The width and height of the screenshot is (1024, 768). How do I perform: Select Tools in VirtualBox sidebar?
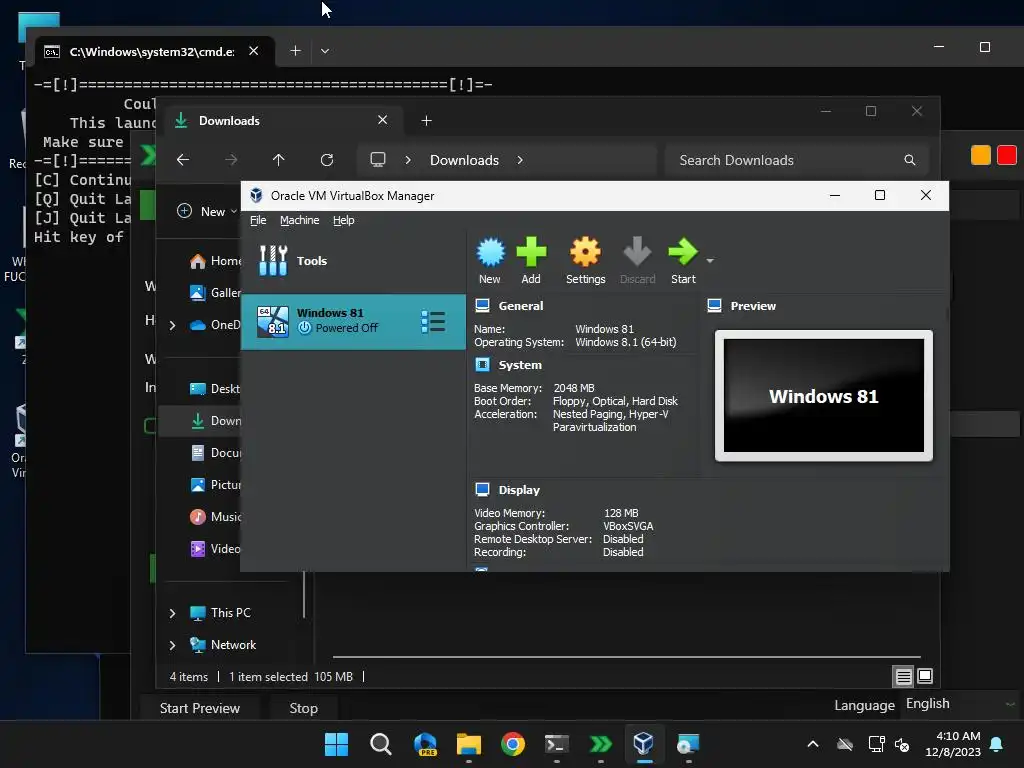coord(353,261)
